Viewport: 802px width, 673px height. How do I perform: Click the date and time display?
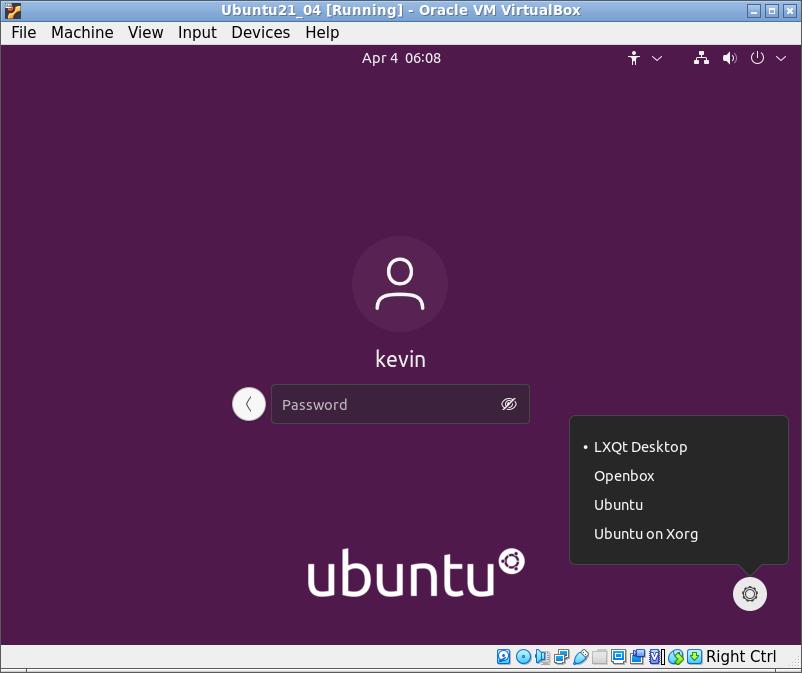pyautogui.click(x=401, y=58)
